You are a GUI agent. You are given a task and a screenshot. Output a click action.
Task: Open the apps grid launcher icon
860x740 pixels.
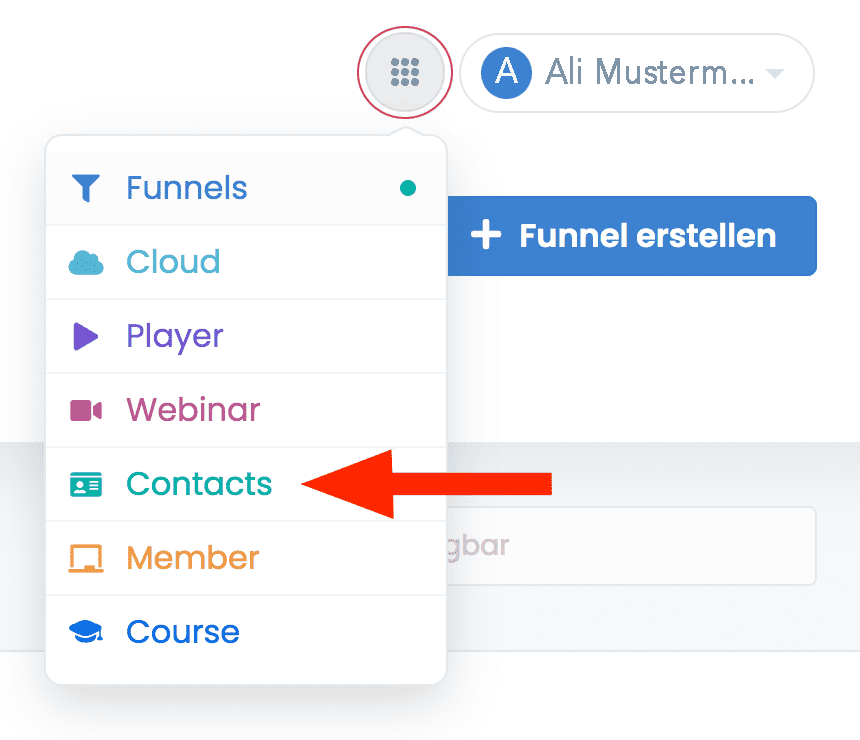(x=405, y=72)
